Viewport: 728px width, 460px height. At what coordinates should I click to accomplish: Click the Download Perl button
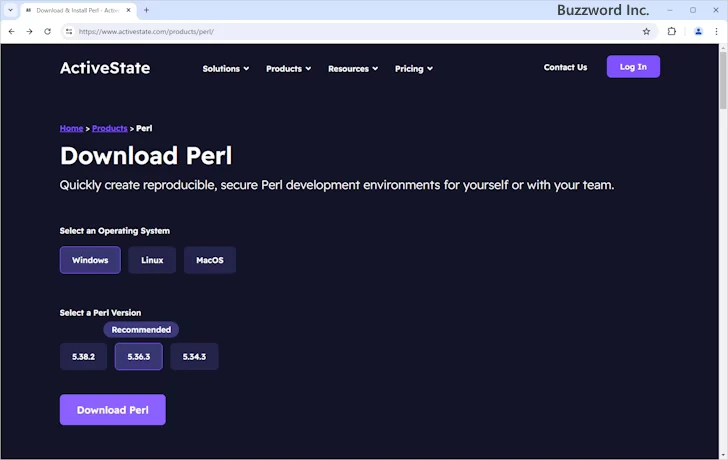(113, 410)
